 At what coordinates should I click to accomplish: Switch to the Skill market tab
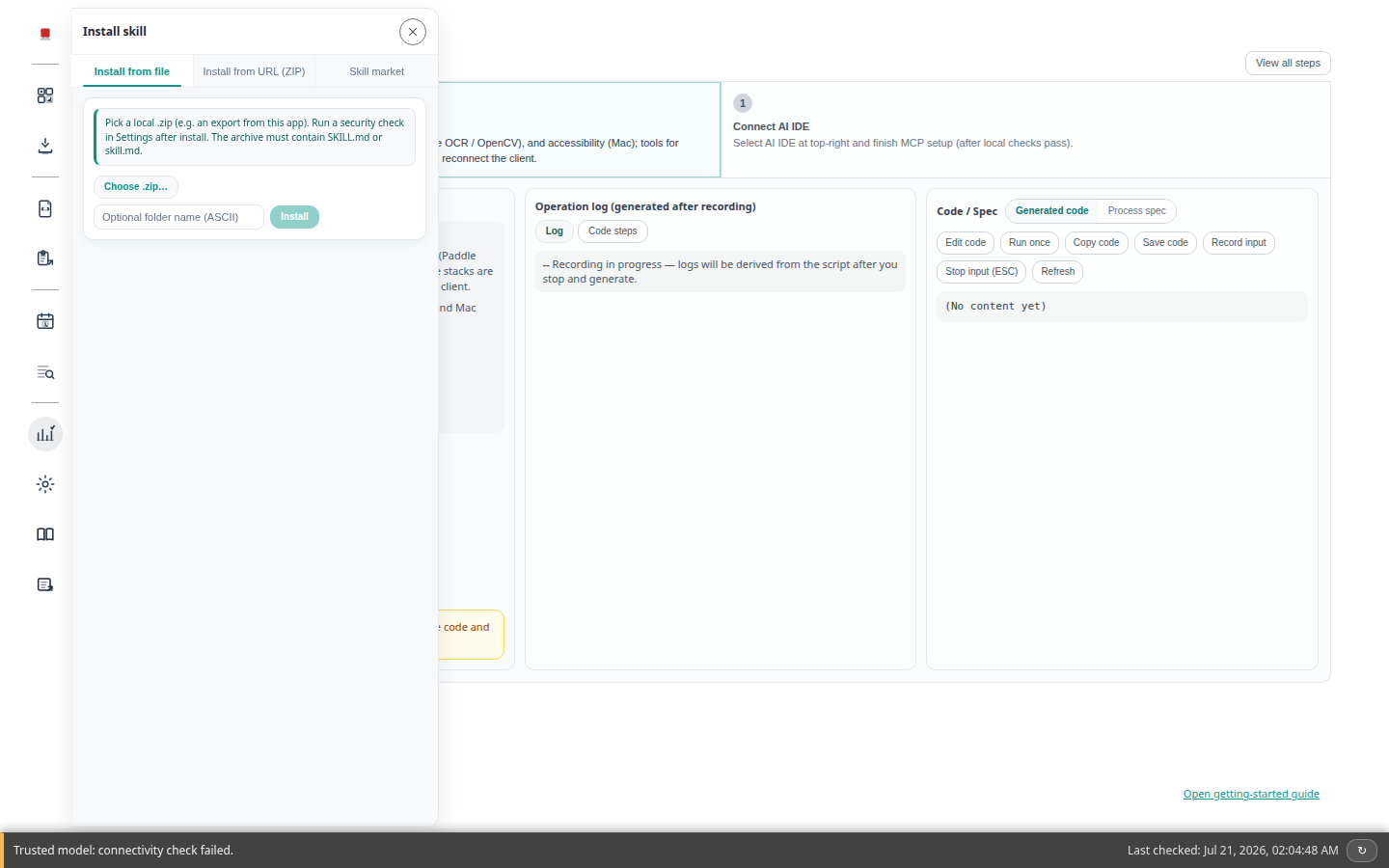tap(376, 71)
